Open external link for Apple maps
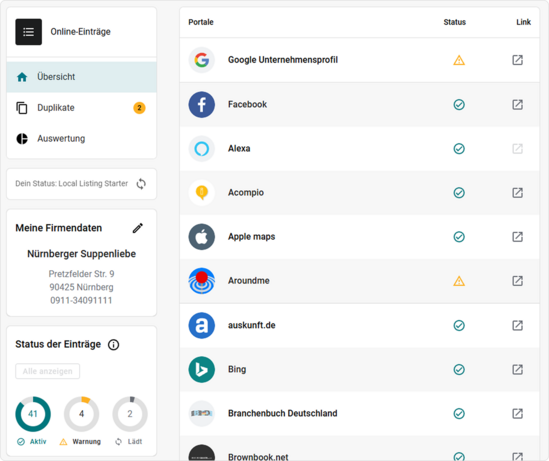 tap(517, 237)
